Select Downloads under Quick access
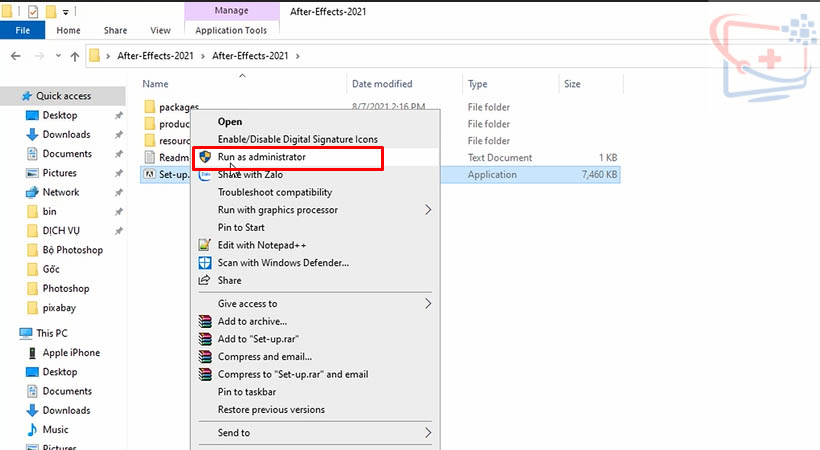Viewport: 820px width, 450px height. tap(66, 135)
